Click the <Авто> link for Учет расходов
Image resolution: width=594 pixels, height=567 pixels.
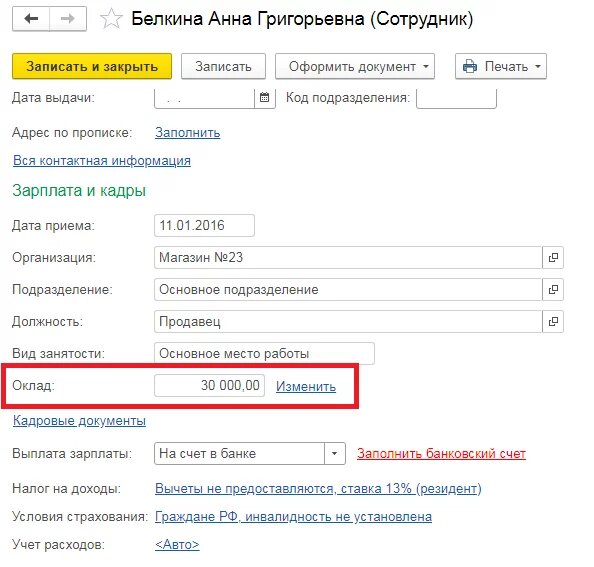(x=177, y=545)
